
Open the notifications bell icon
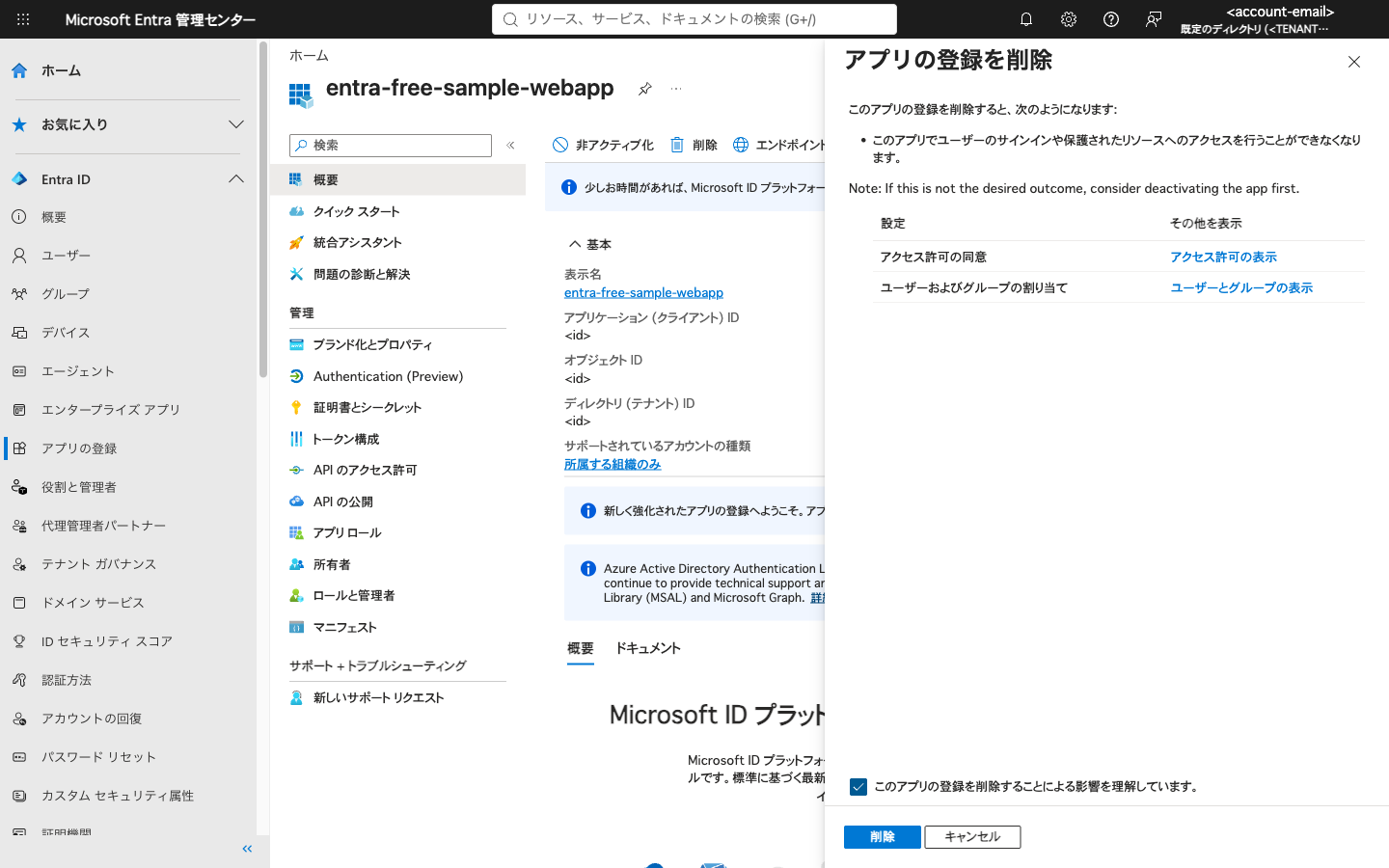(1026, 19)
